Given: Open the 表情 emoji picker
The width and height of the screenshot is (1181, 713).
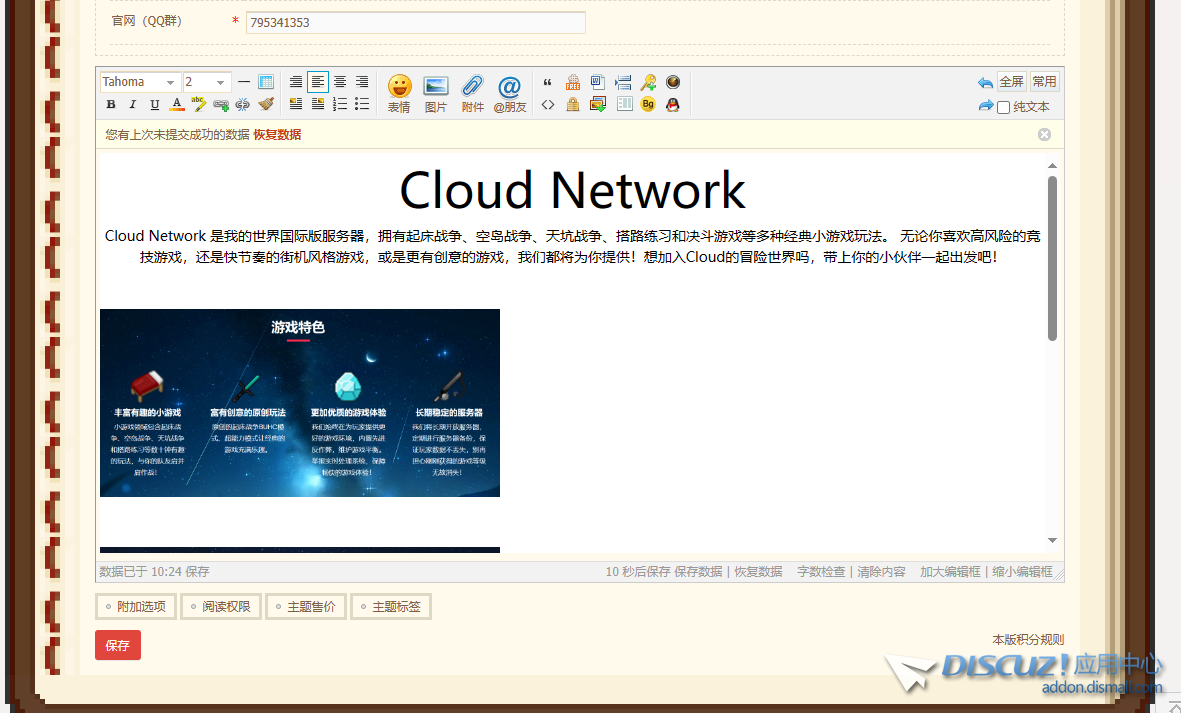Looking at the screenshot, I should click(x=399, y=93).
